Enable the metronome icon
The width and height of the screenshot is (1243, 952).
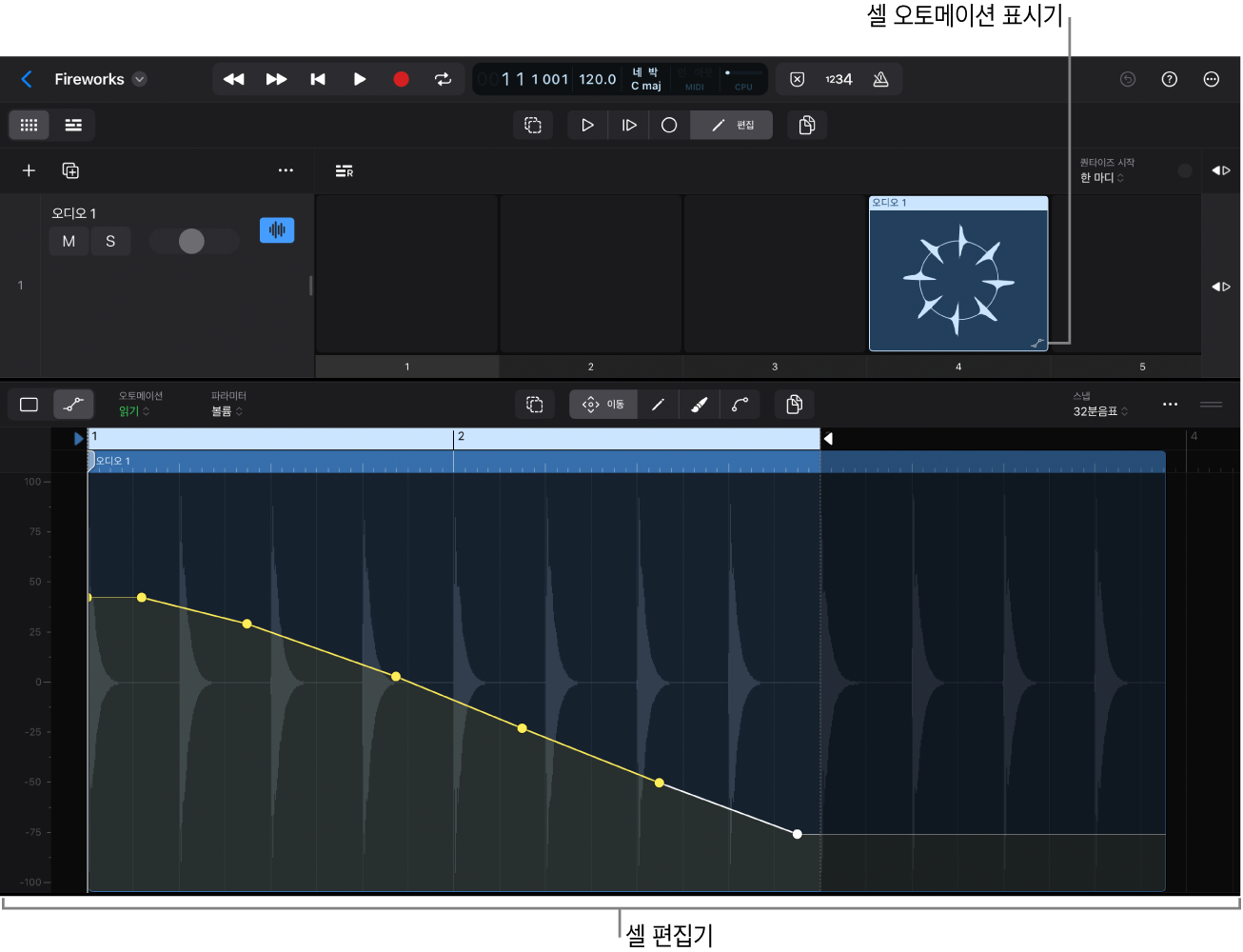(x=880, y=79)
